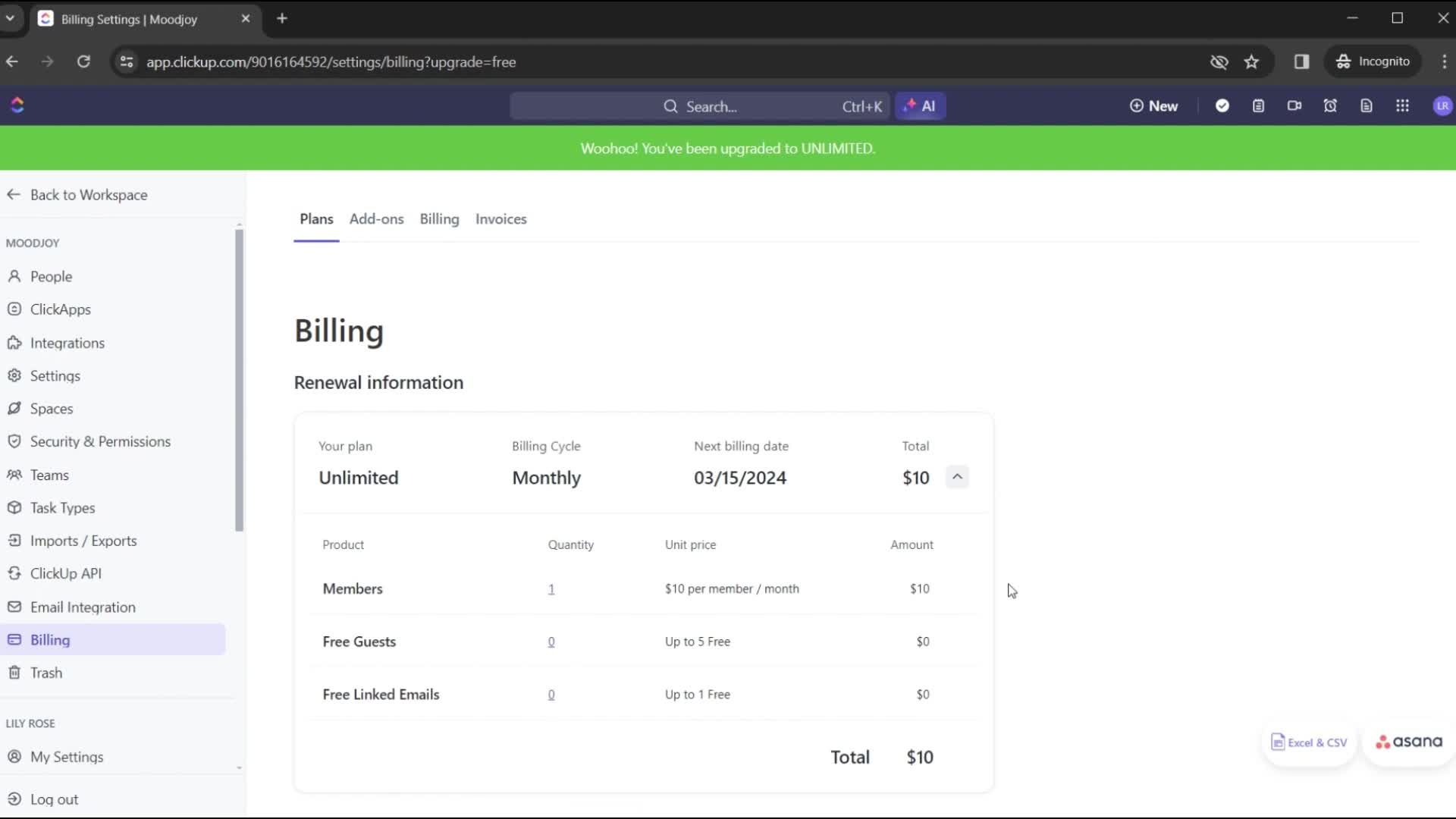Switch to the Add-ons tab
This screenshot has height=819, width=1456.
376,218
